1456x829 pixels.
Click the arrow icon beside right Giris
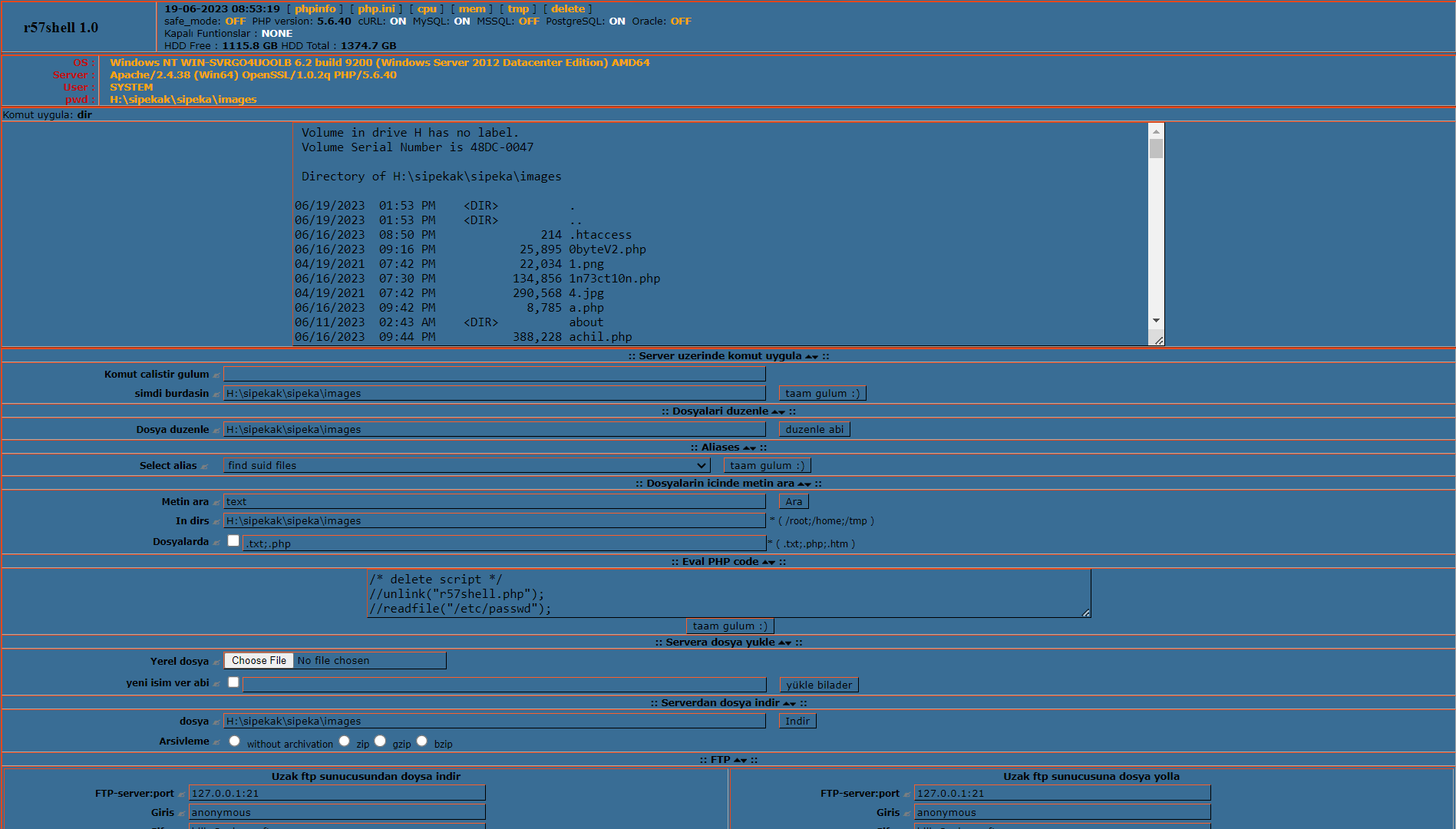907,814
